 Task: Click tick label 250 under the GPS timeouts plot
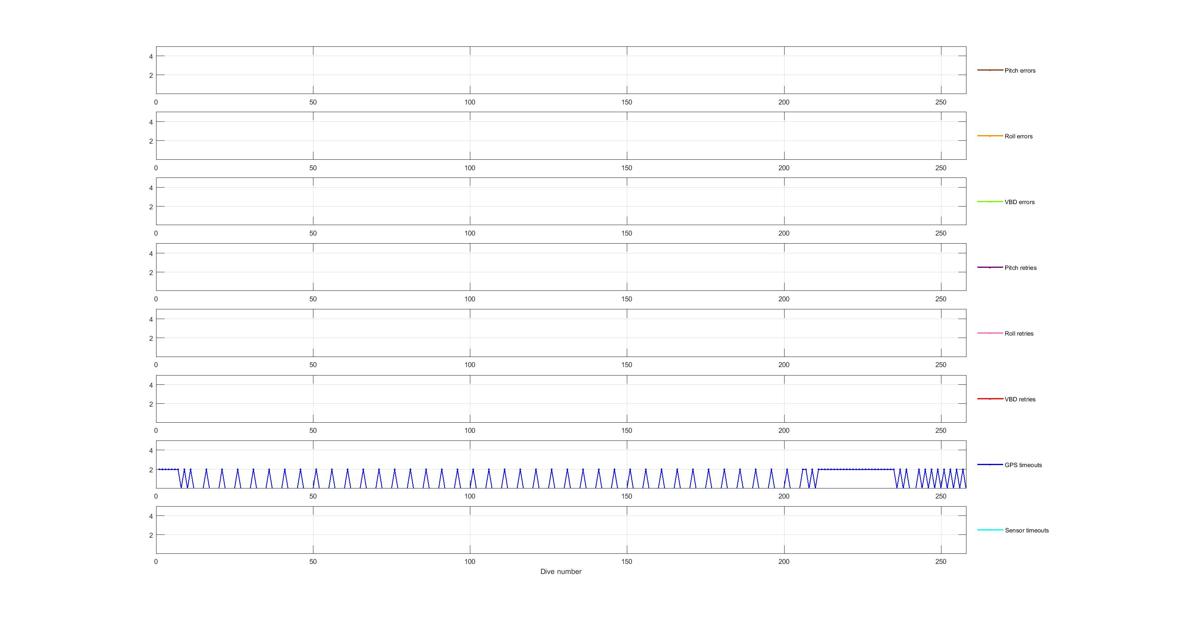(941, 496)
